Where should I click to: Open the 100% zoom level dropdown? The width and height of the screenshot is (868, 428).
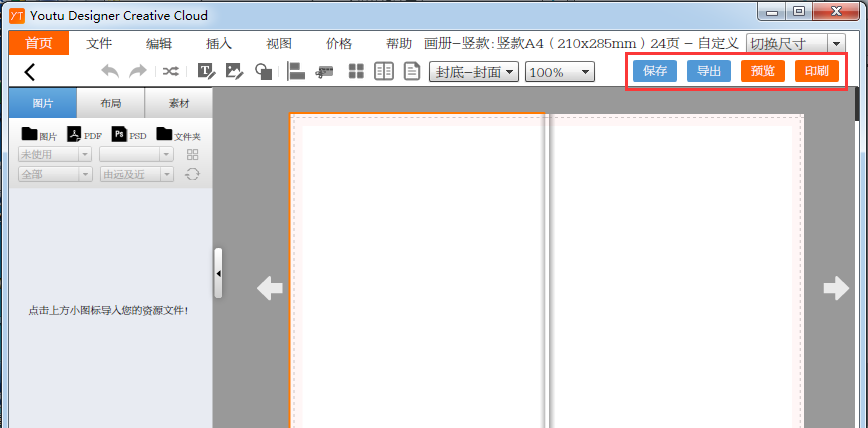(x=560, y=72)
